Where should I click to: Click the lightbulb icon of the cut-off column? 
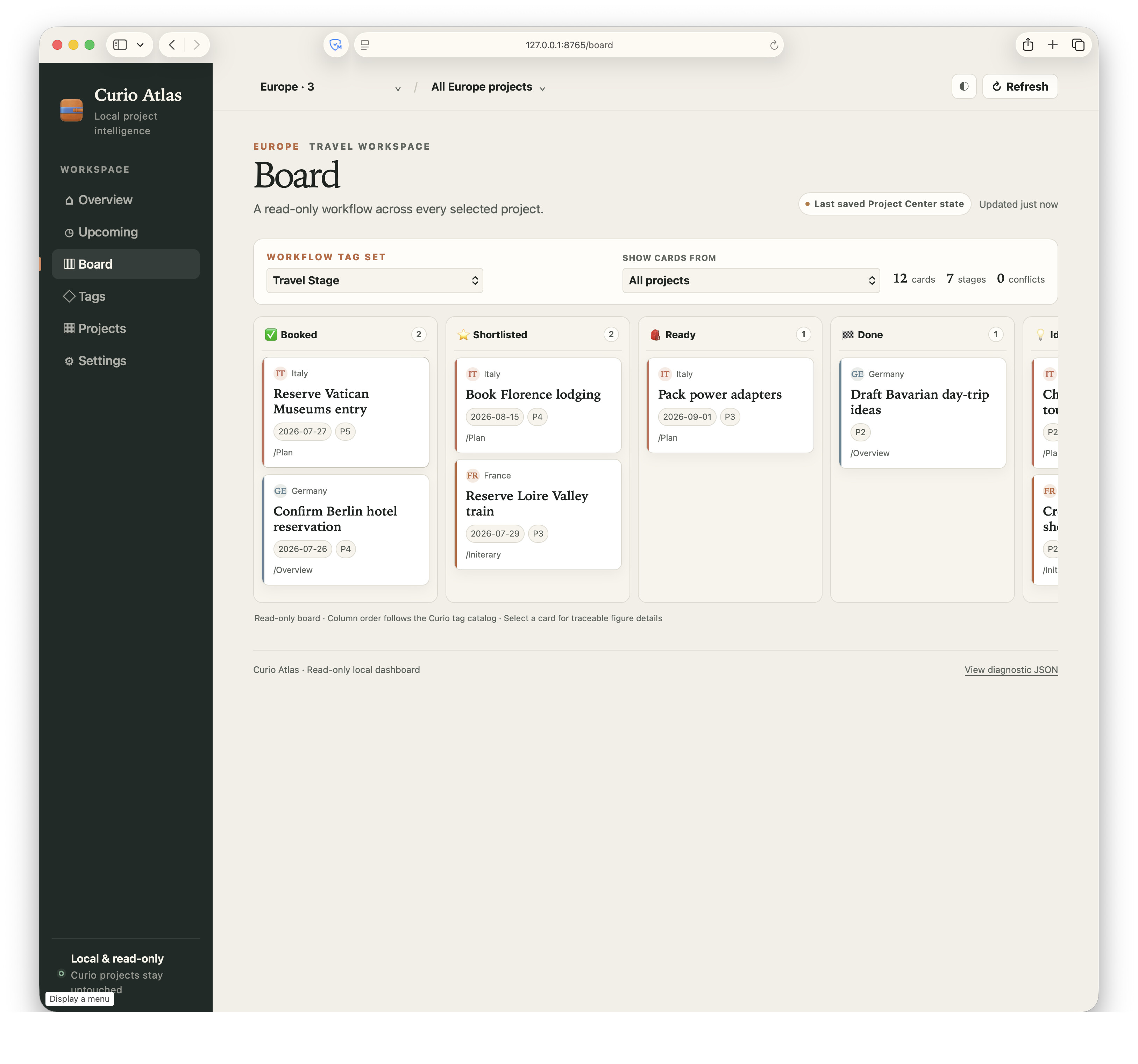(x=1041, y=335)
